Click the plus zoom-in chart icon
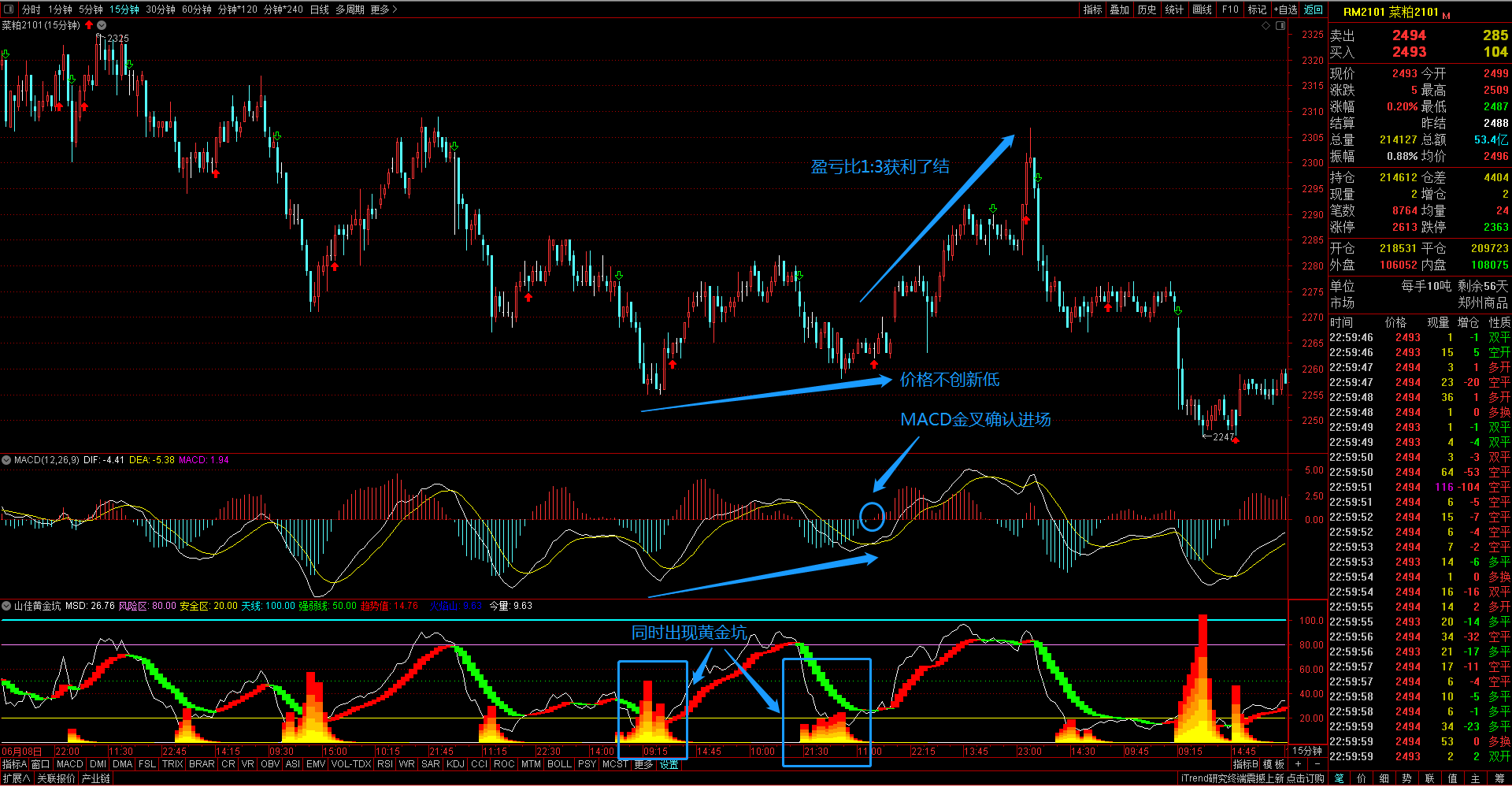This screenshot has width=1512, height=787. point(1298,764)
